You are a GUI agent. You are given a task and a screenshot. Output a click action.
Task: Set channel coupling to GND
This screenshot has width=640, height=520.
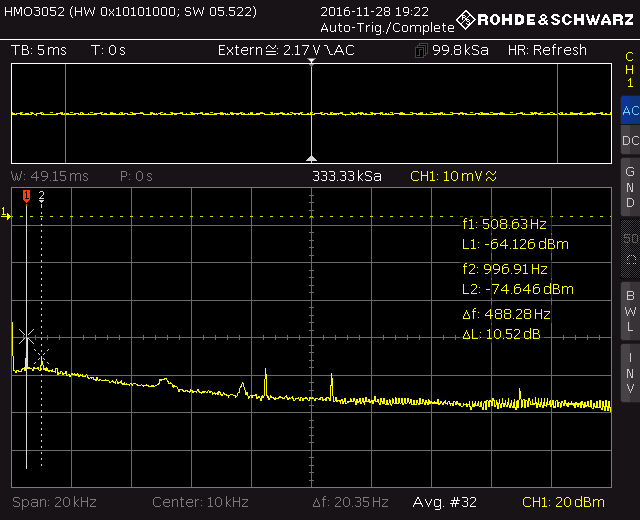(629, 187)
